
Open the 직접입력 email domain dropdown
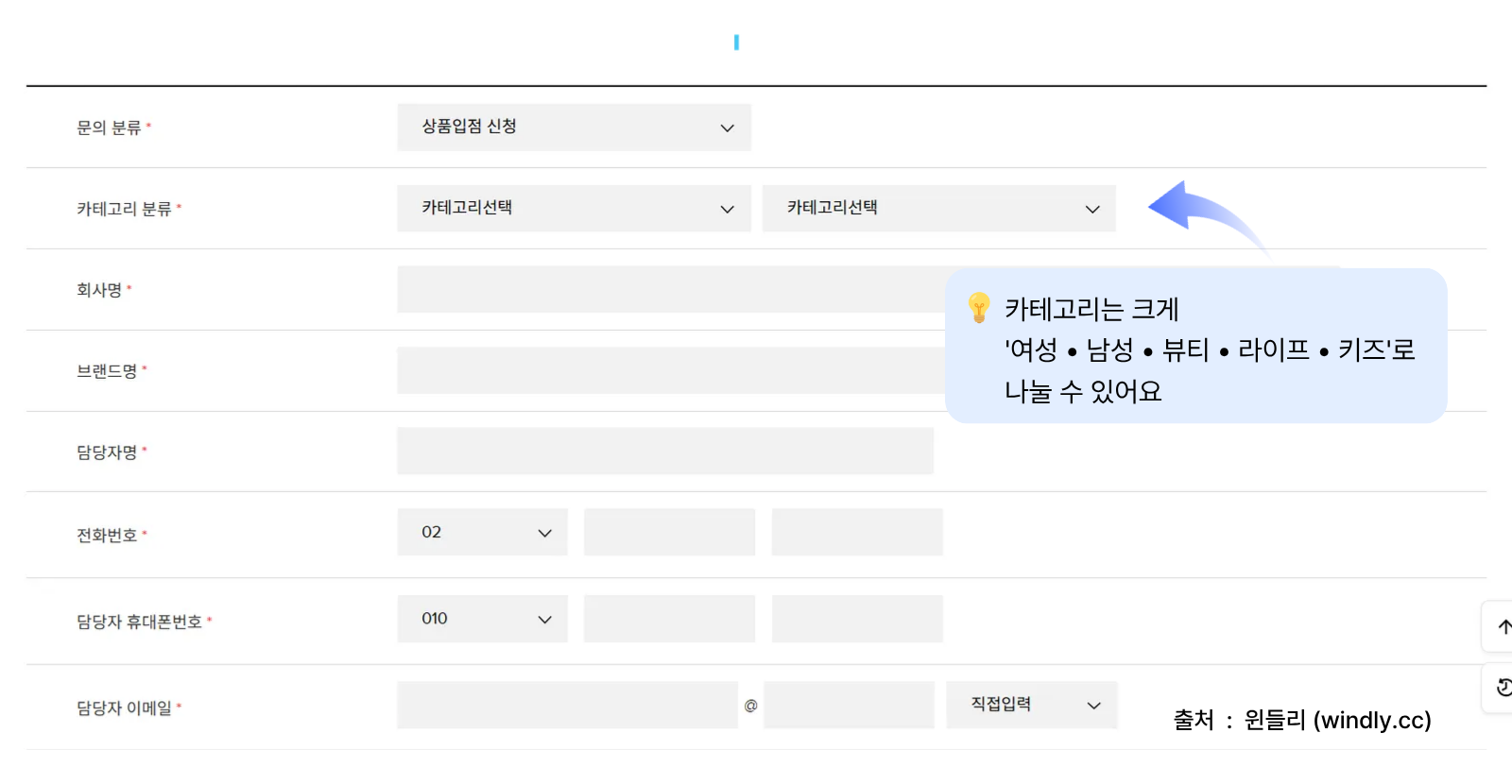(x=1030, y=705)
